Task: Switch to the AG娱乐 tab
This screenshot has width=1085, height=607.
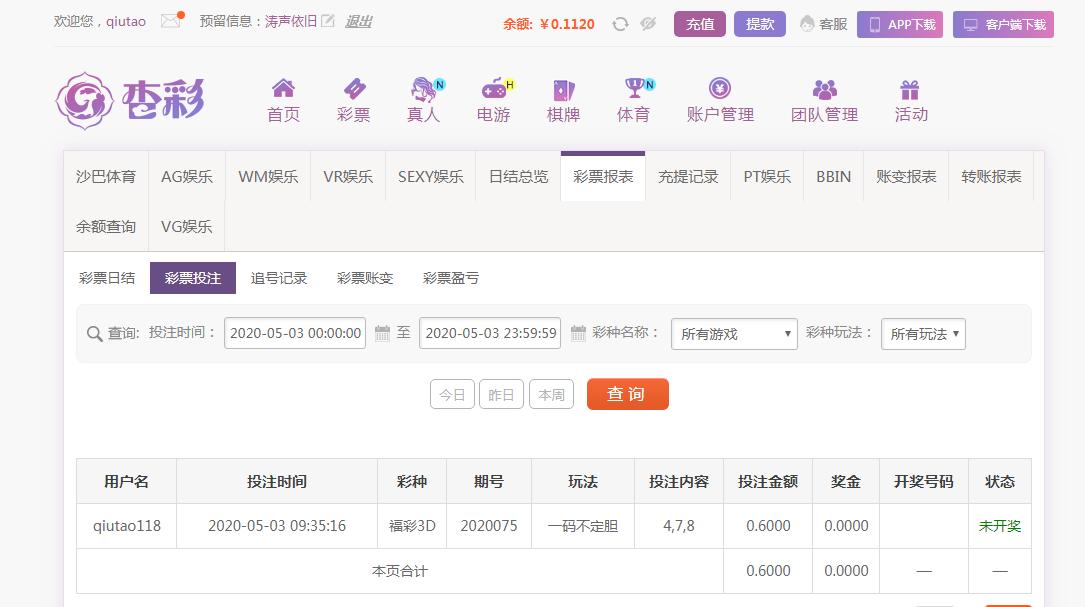Action: click(187, 176)
